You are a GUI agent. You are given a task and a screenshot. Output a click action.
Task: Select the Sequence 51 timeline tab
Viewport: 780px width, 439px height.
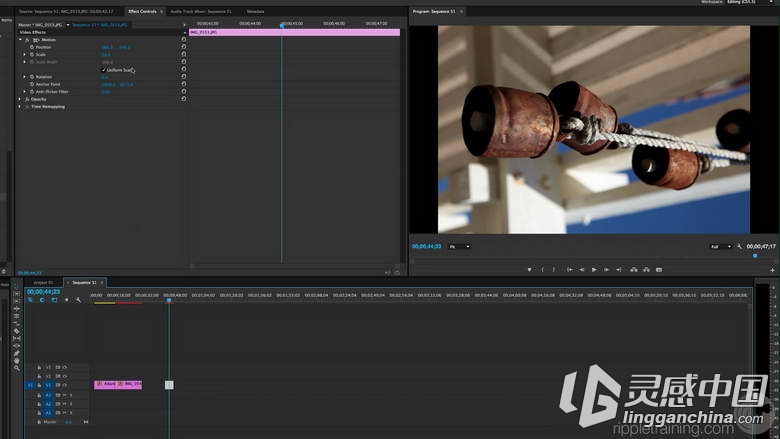point(84,282)
